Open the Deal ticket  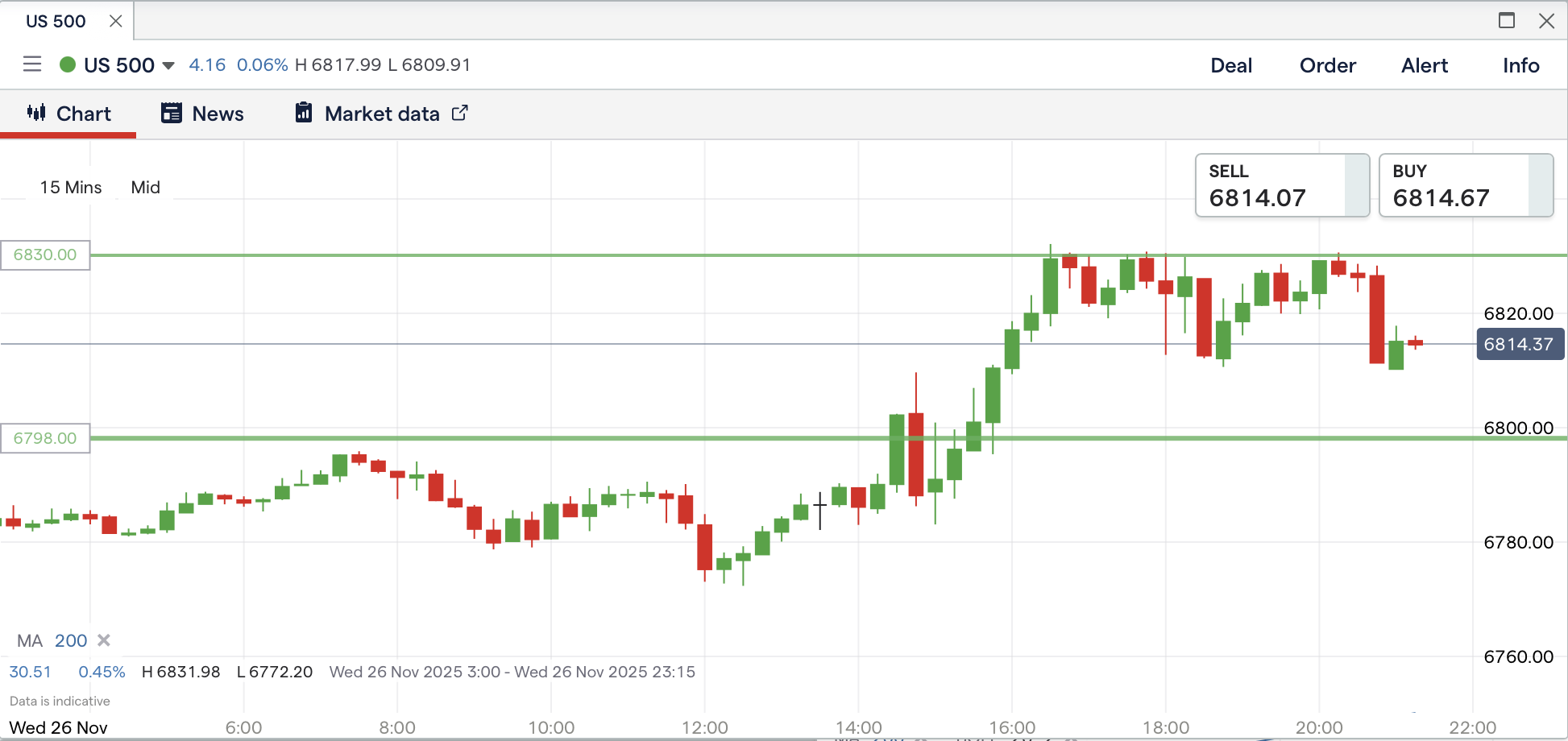point(1230,65)
